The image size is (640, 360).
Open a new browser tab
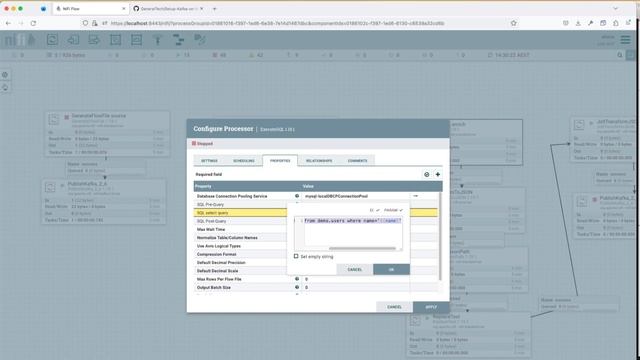pos(214,9)
